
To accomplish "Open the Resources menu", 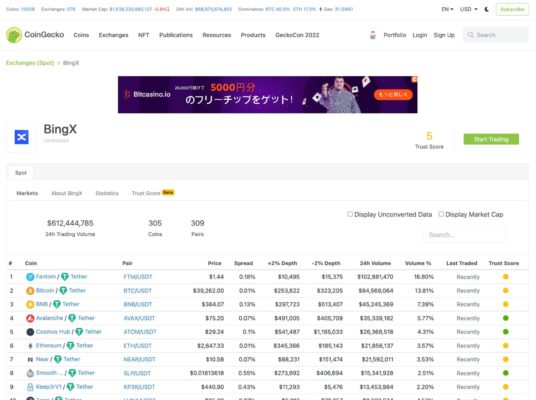I will [217, 35].
